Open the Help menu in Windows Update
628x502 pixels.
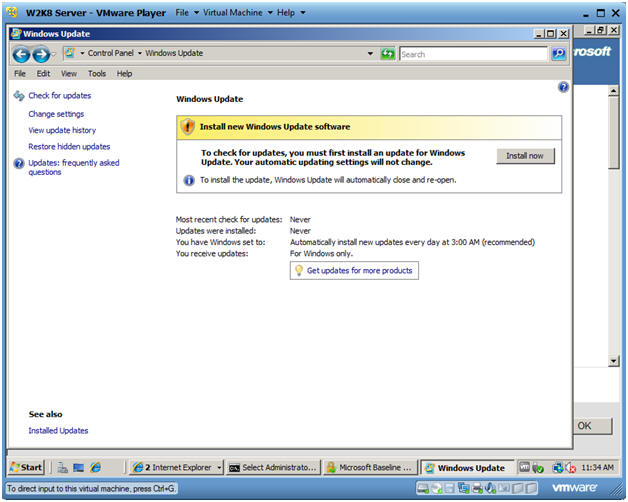[x=124, y=74]
